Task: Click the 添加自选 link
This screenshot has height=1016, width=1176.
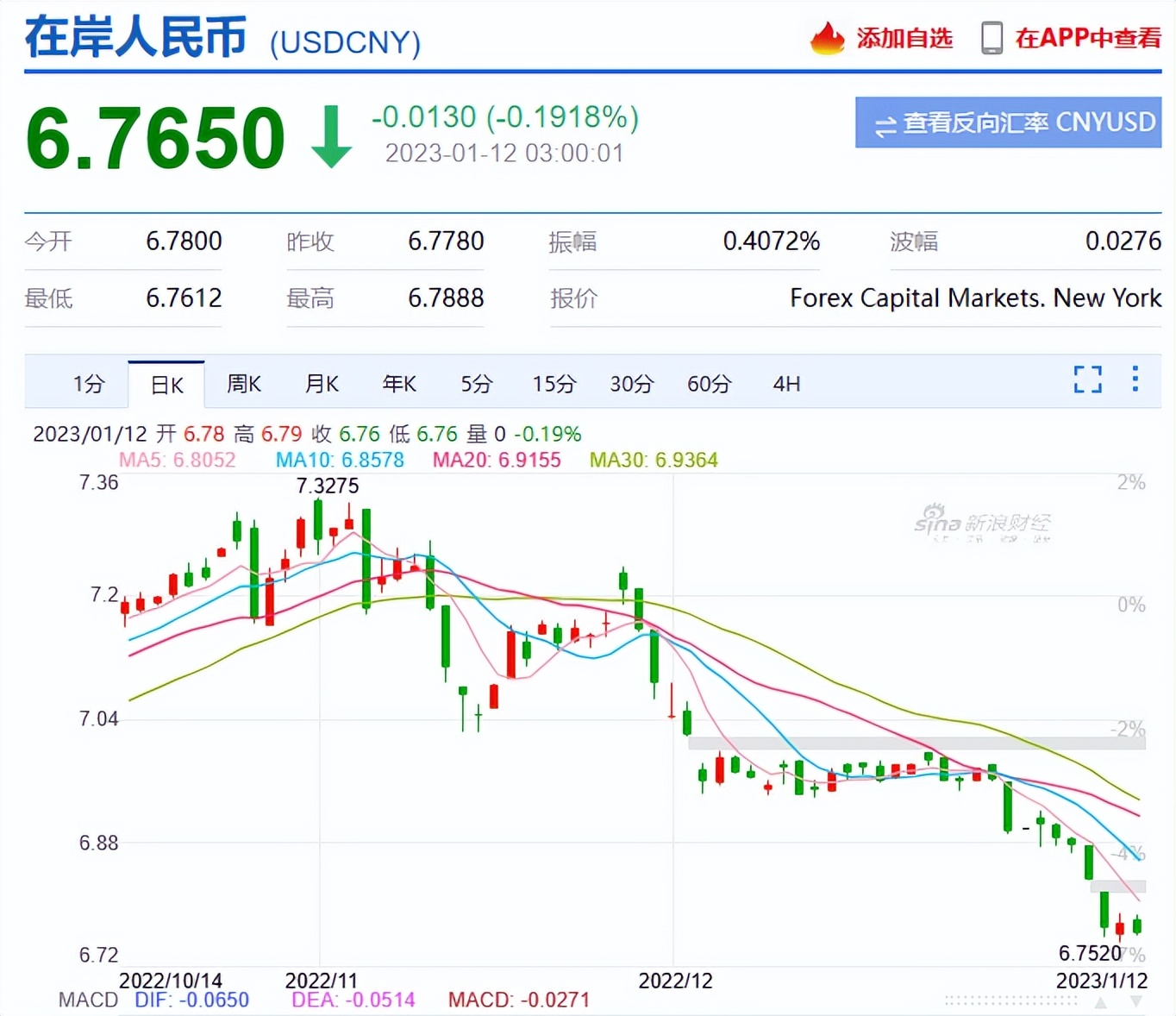Action: [x=904, y=38]
